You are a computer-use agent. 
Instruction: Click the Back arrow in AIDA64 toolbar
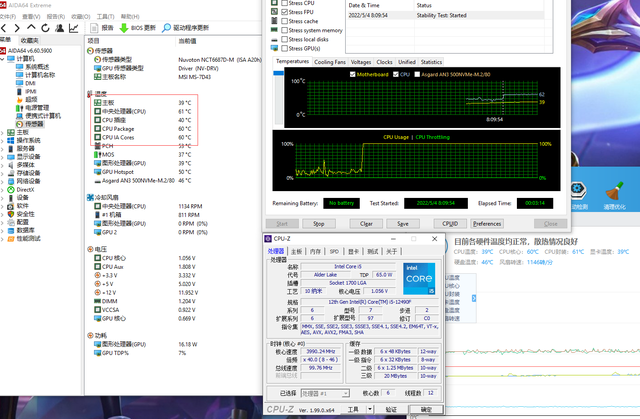(4, 28)
